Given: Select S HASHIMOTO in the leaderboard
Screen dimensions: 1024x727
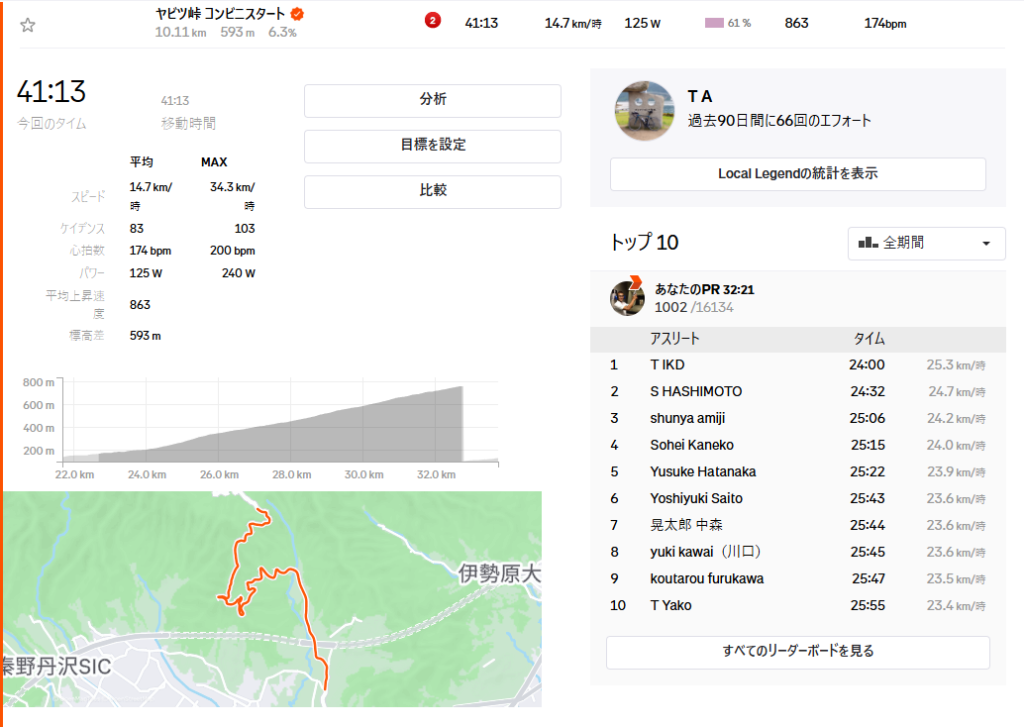Looking at the screenshot, I should (696, 391).
